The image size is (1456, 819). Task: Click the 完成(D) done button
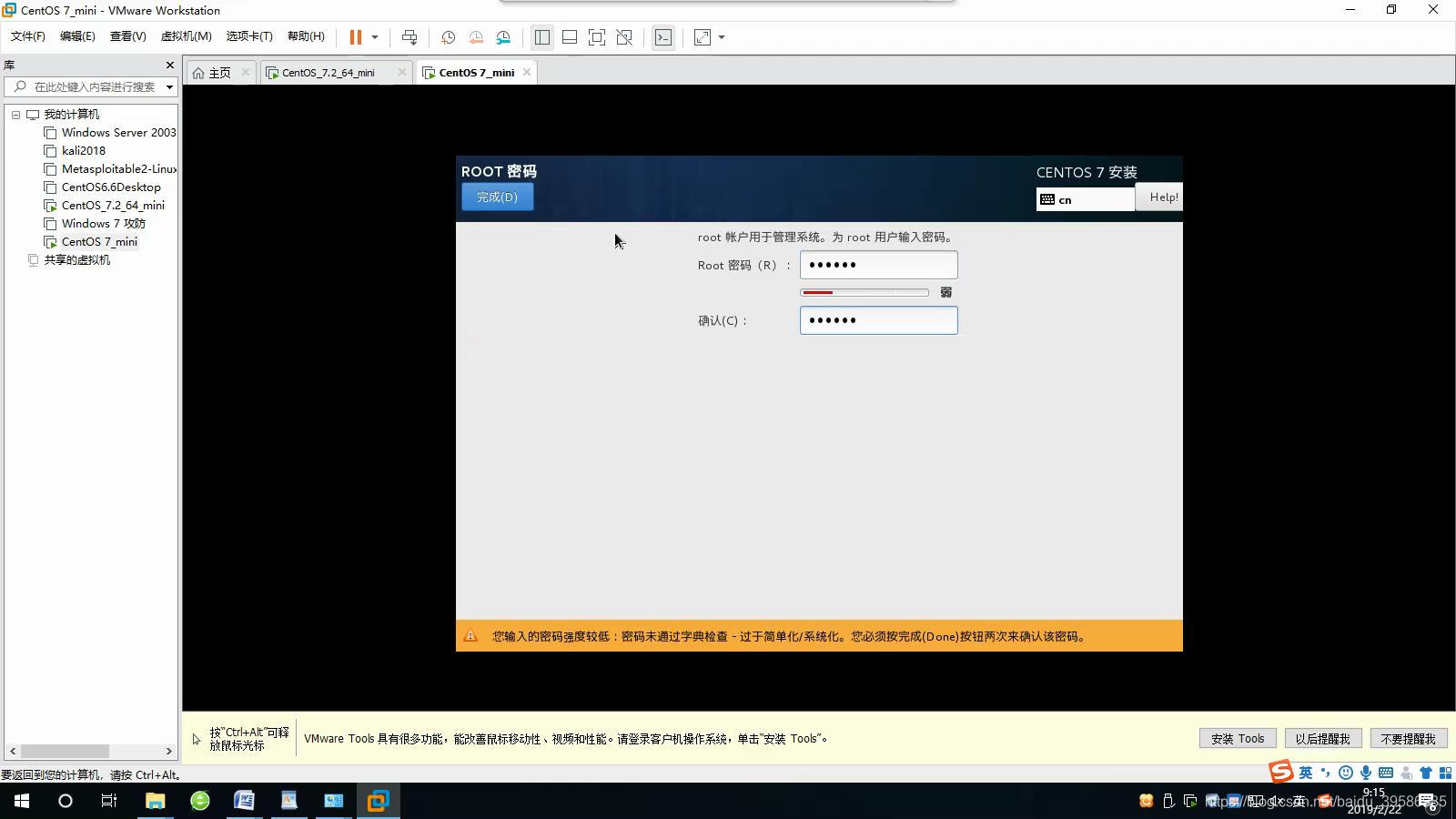pos(497,197)
